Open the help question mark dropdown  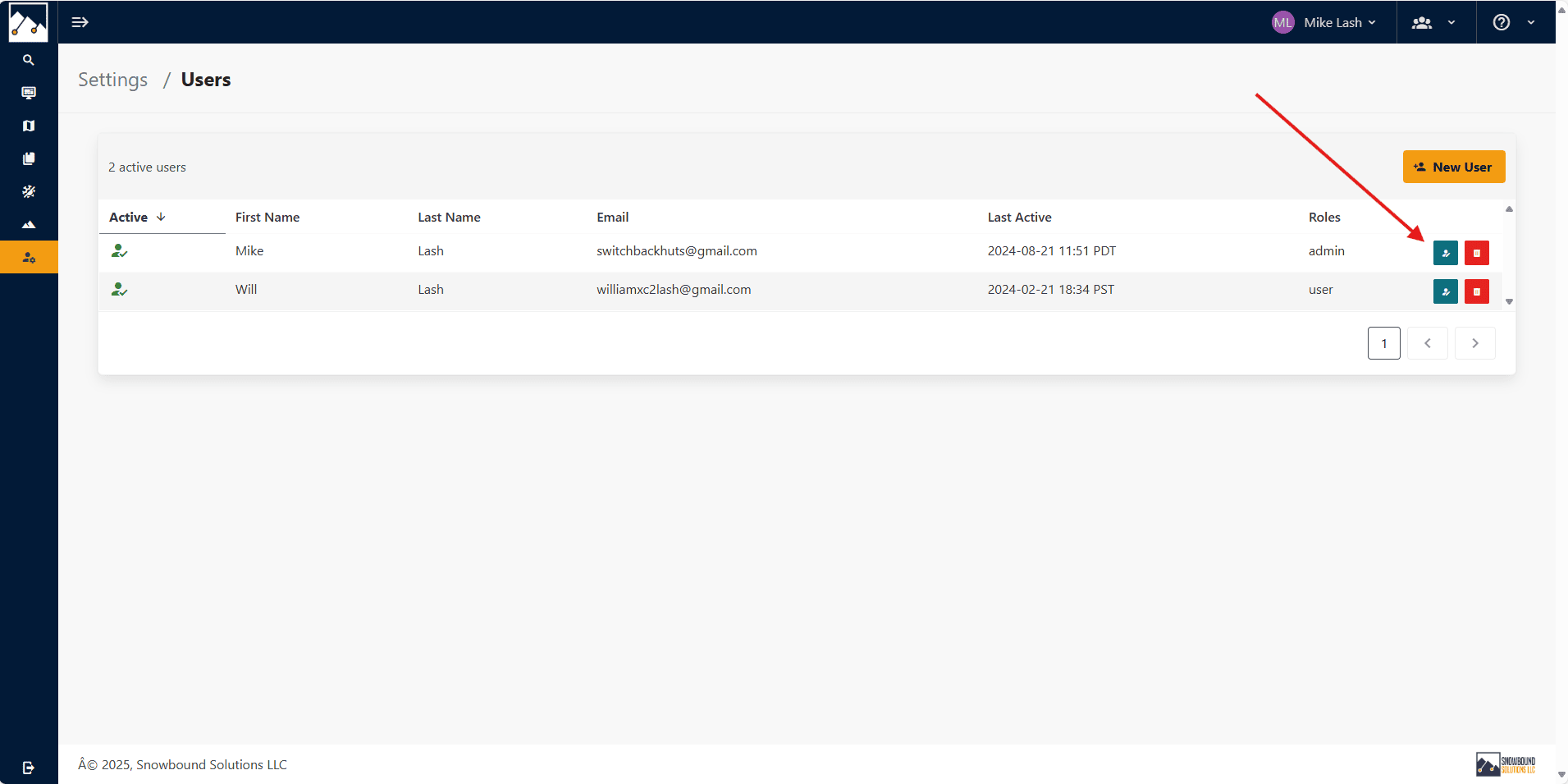pyautogui.click(x=1513, y=22)
